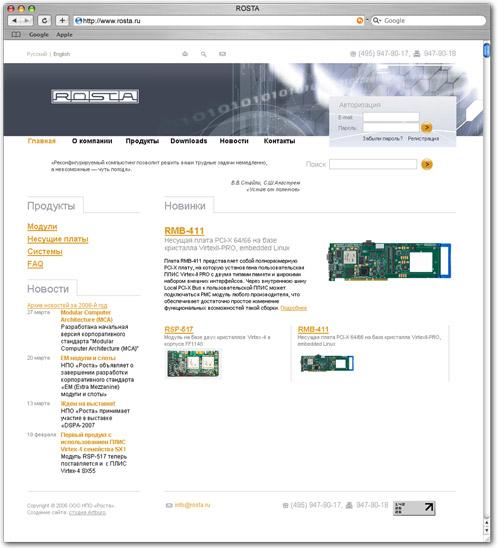Click the ROSTA logo

(x=95, y=96)
